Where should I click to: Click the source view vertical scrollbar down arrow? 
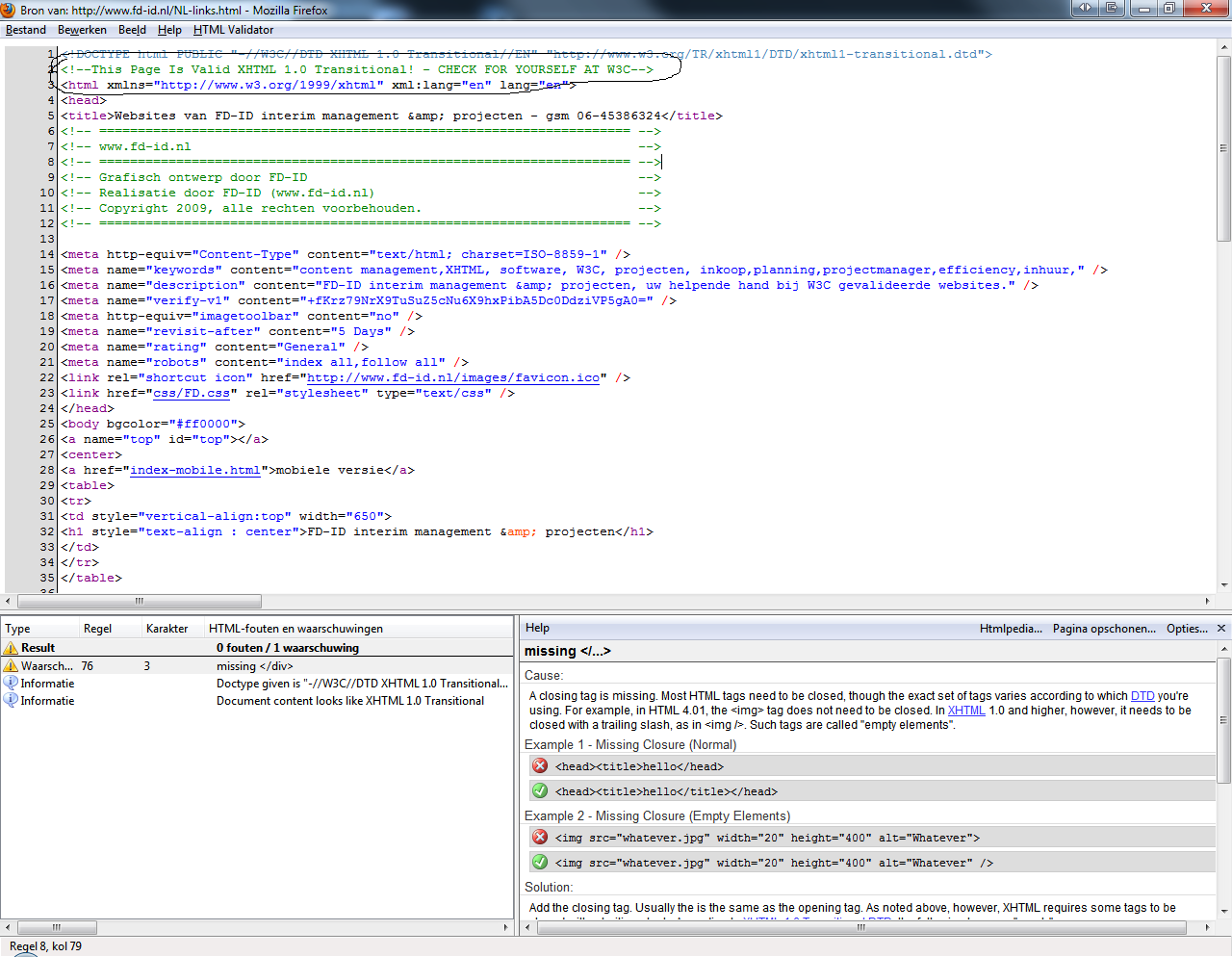[x=1223, y=584]
